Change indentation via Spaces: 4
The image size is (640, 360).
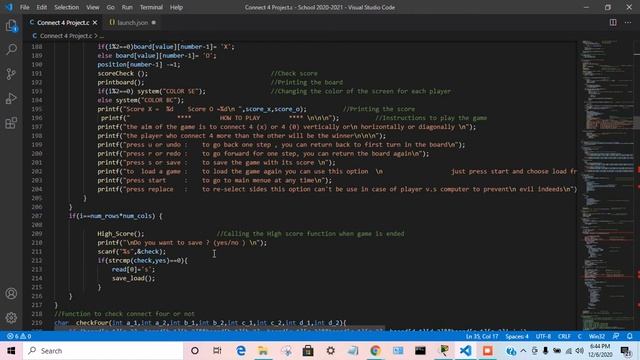coord(517,336)
